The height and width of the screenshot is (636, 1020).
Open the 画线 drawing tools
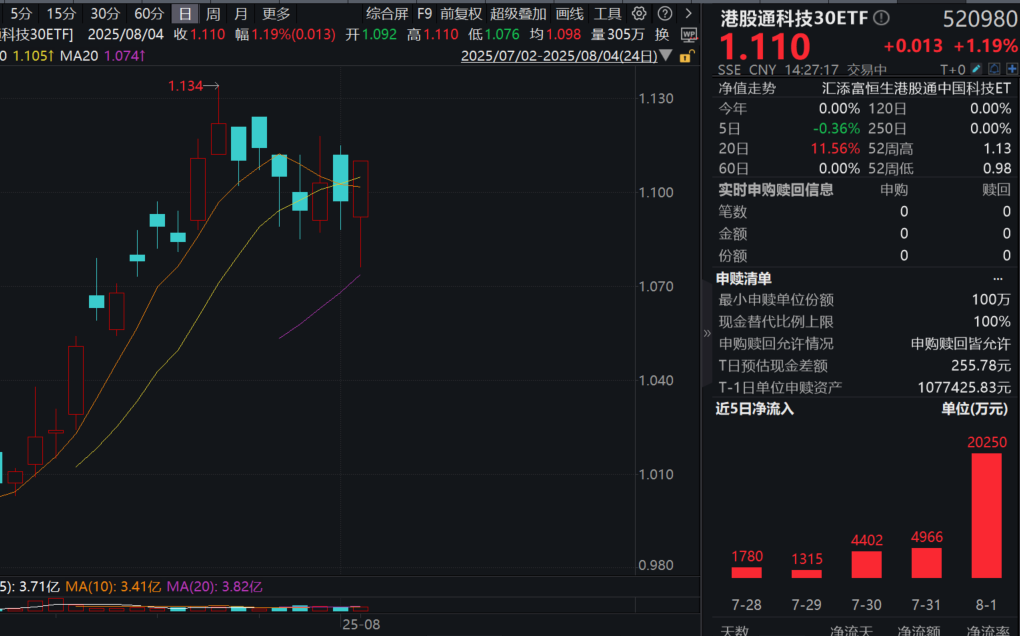coord(569,13)
